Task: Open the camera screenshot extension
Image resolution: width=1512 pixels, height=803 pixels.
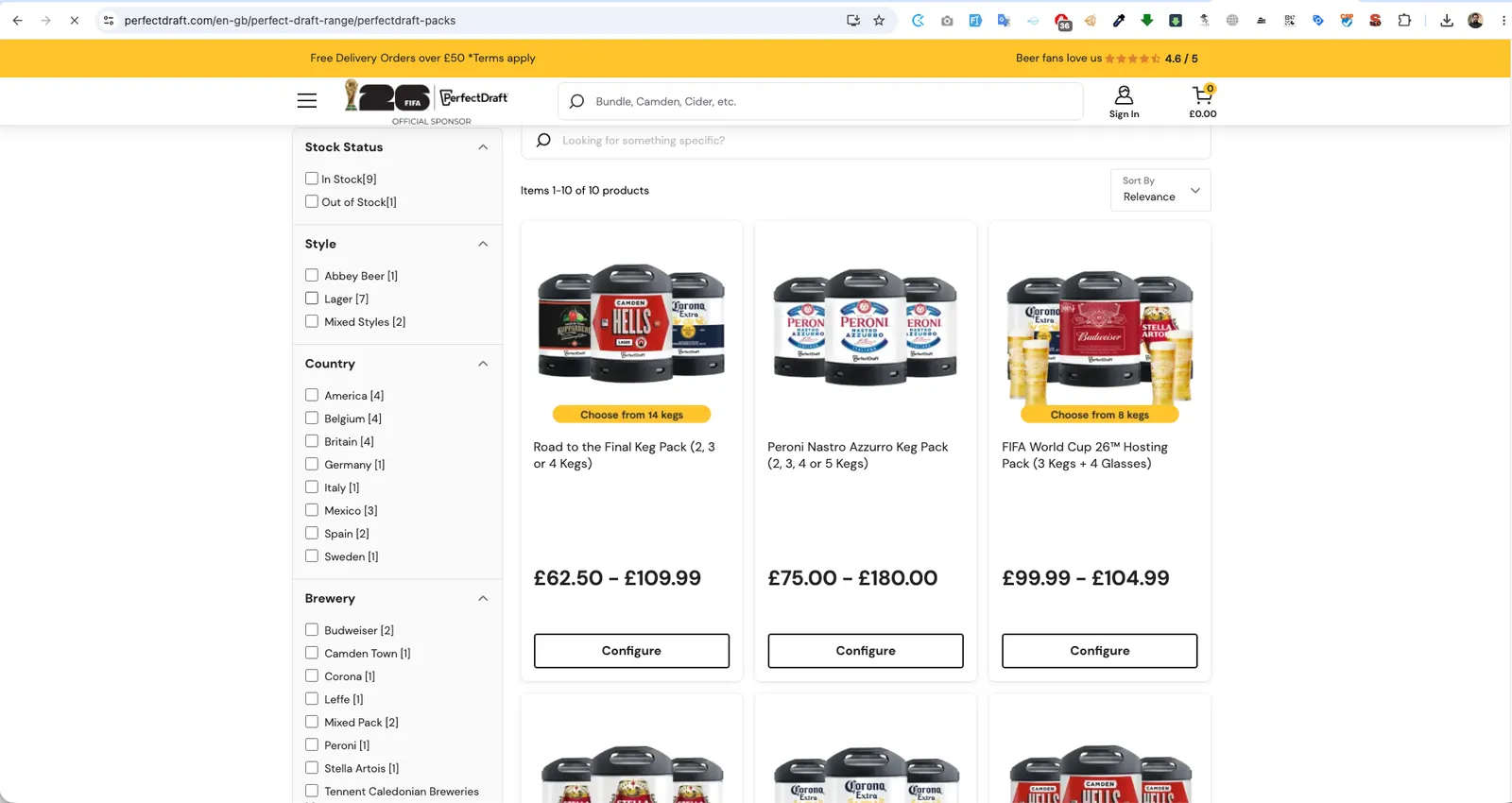Action: (x=947, y=20)
